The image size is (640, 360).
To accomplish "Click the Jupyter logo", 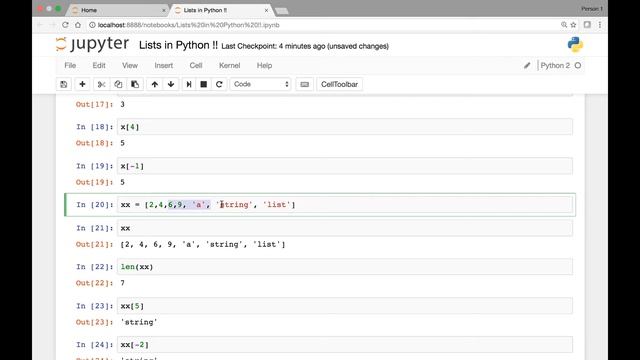I will click(x=92, y=44).
